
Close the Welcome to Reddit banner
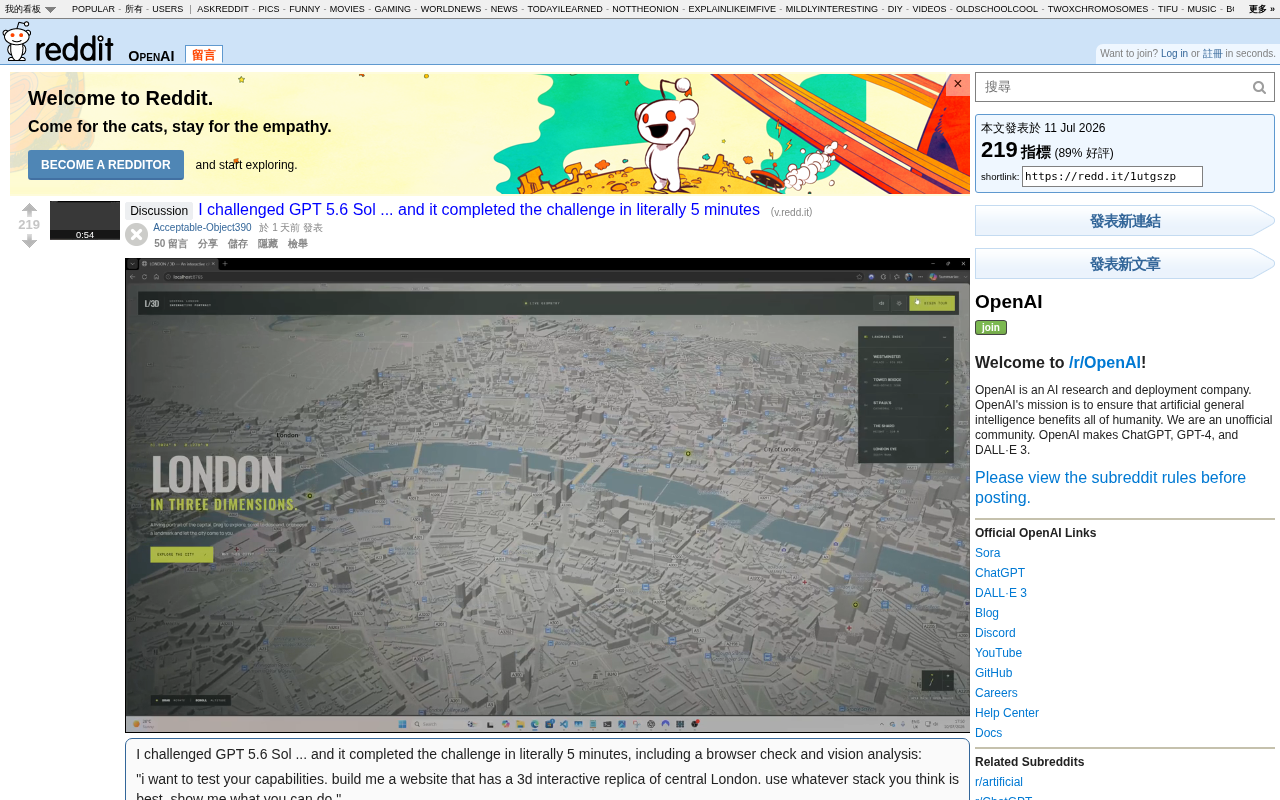tap(958, 84)
